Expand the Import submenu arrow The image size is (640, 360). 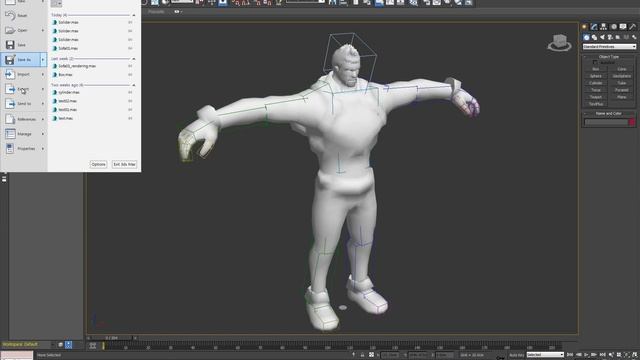pos(43,74)
